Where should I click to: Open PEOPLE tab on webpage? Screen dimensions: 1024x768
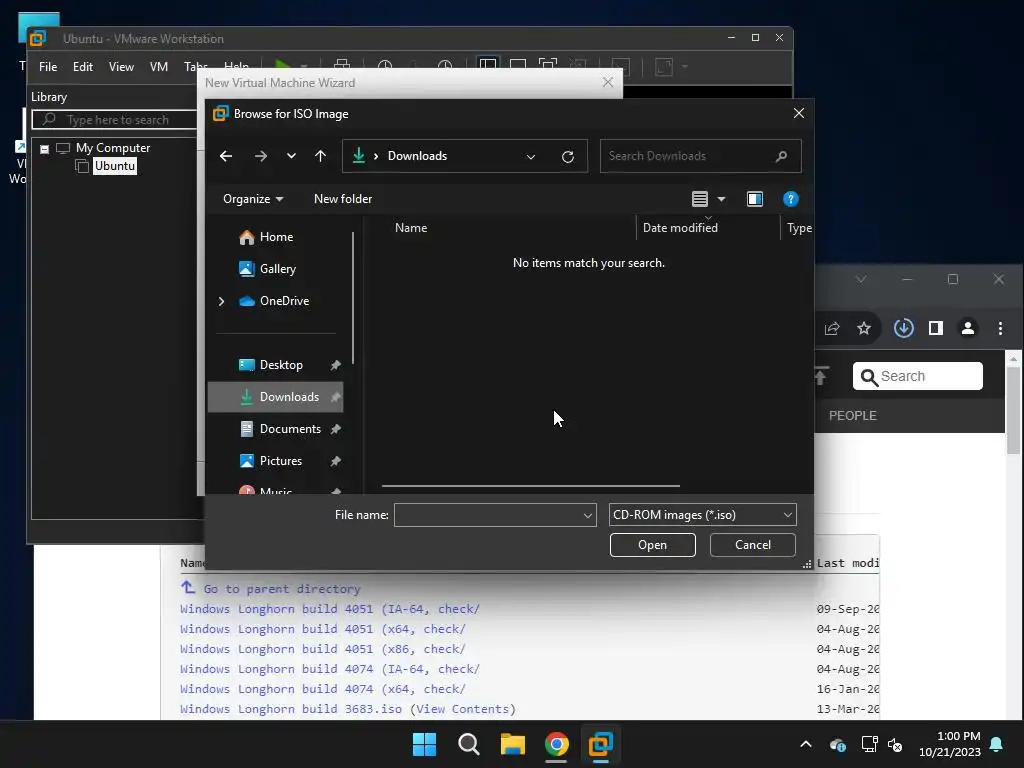(x=852, y=416)
